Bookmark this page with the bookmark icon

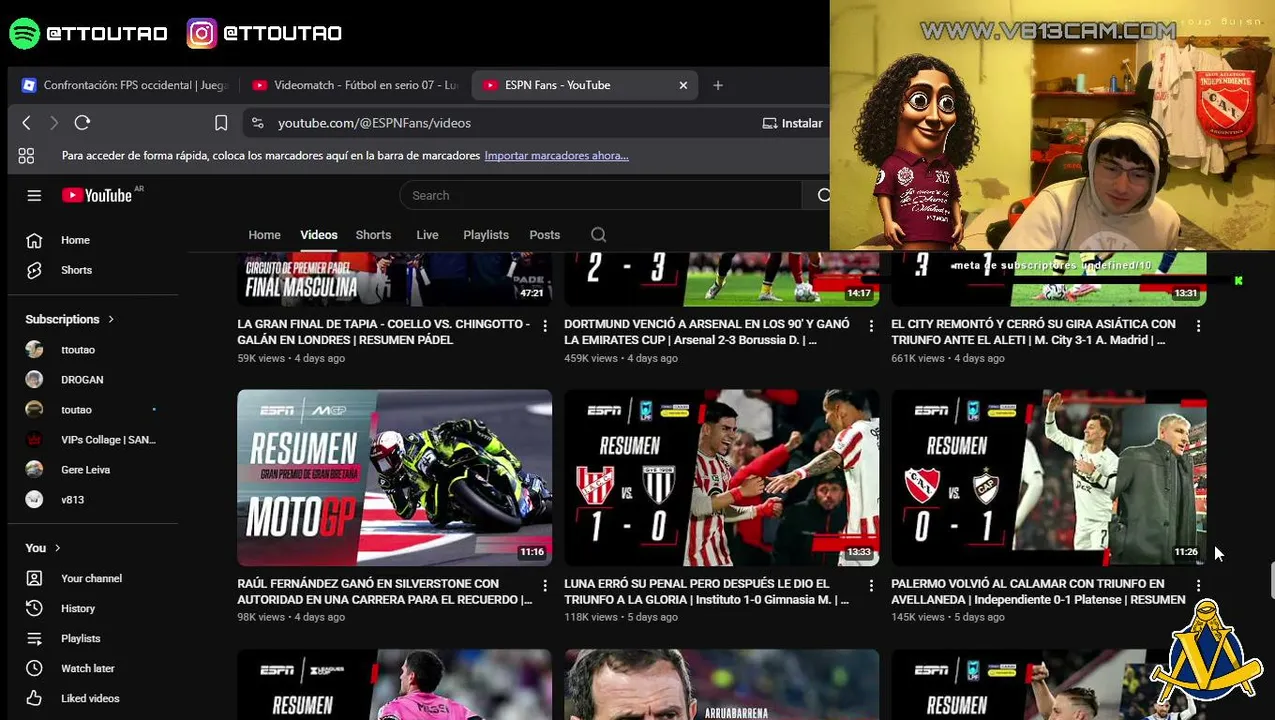point(221,123)
